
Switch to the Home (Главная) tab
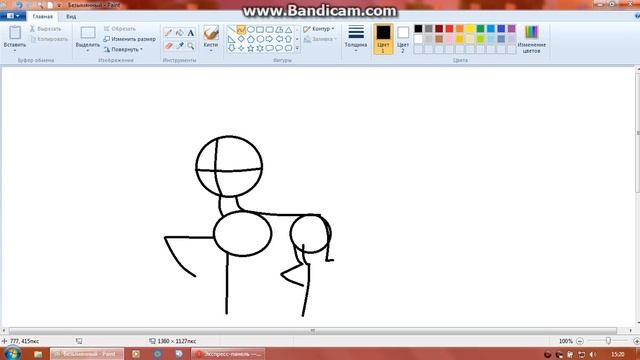coord(43,17)
